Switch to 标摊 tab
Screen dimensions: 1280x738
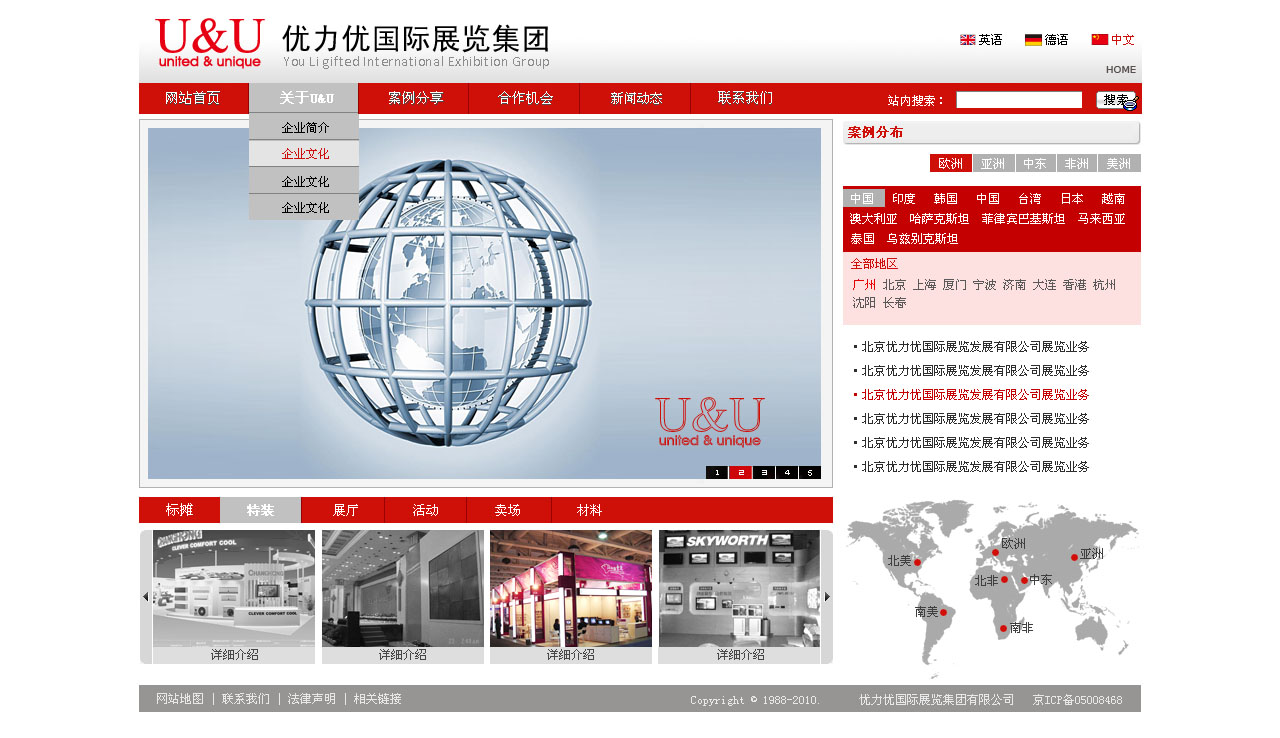tap(179, 510)
